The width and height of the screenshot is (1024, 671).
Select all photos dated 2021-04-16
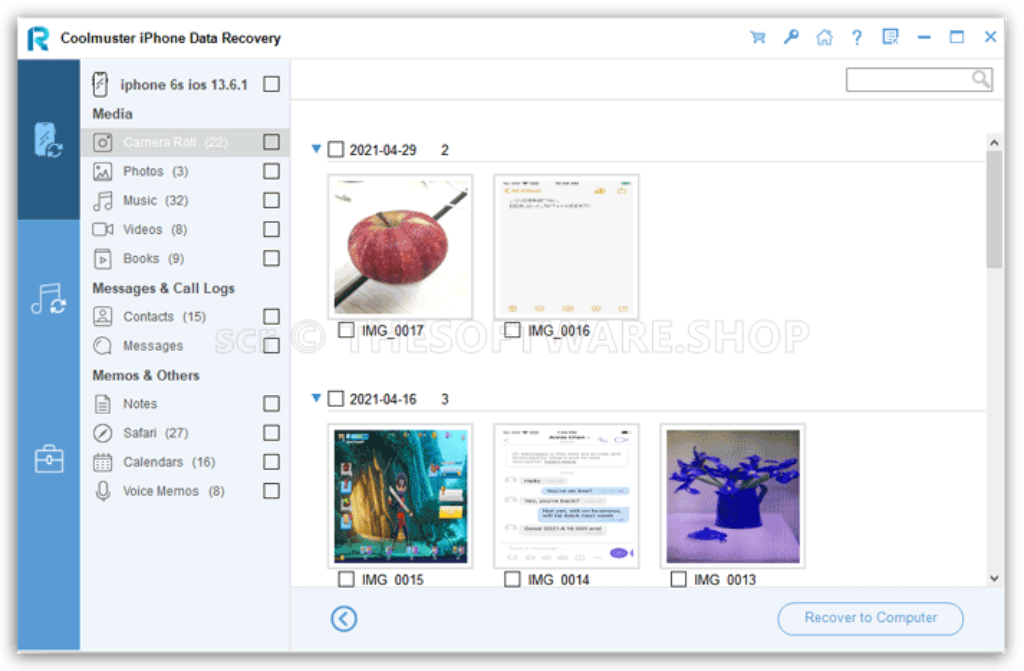click(336, 399)
